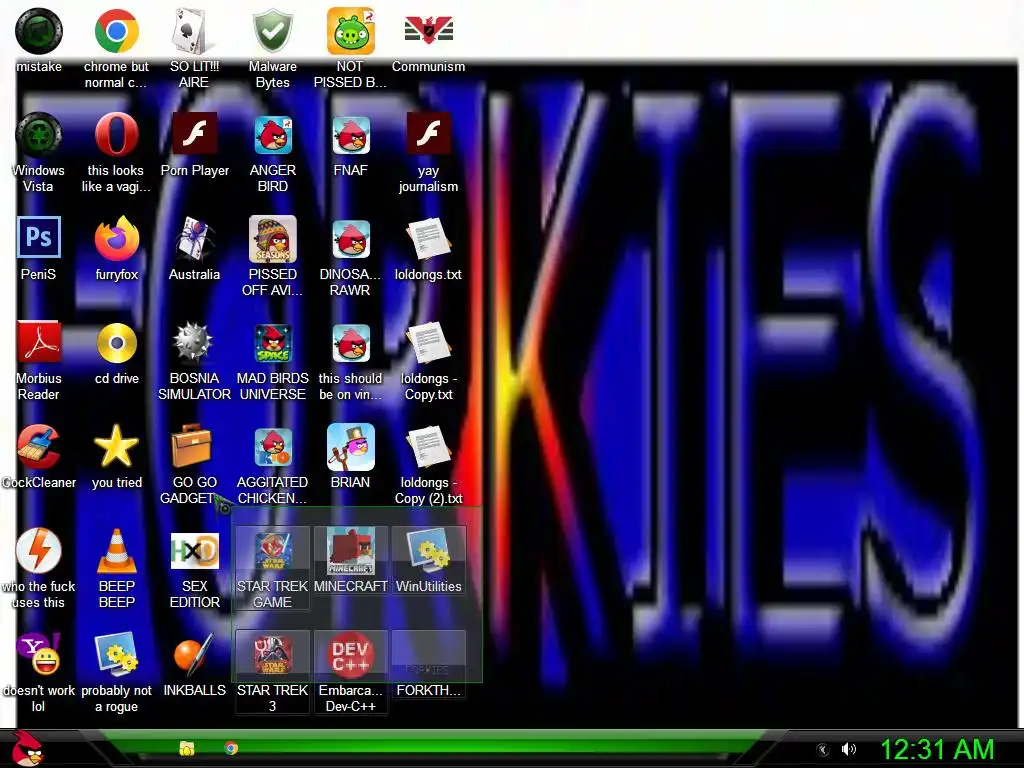Image resolution: width=1024 pixels, height=768 pixels.
Task: Click the 'MINECRAFT' icon
Action: tap(351, 551)
